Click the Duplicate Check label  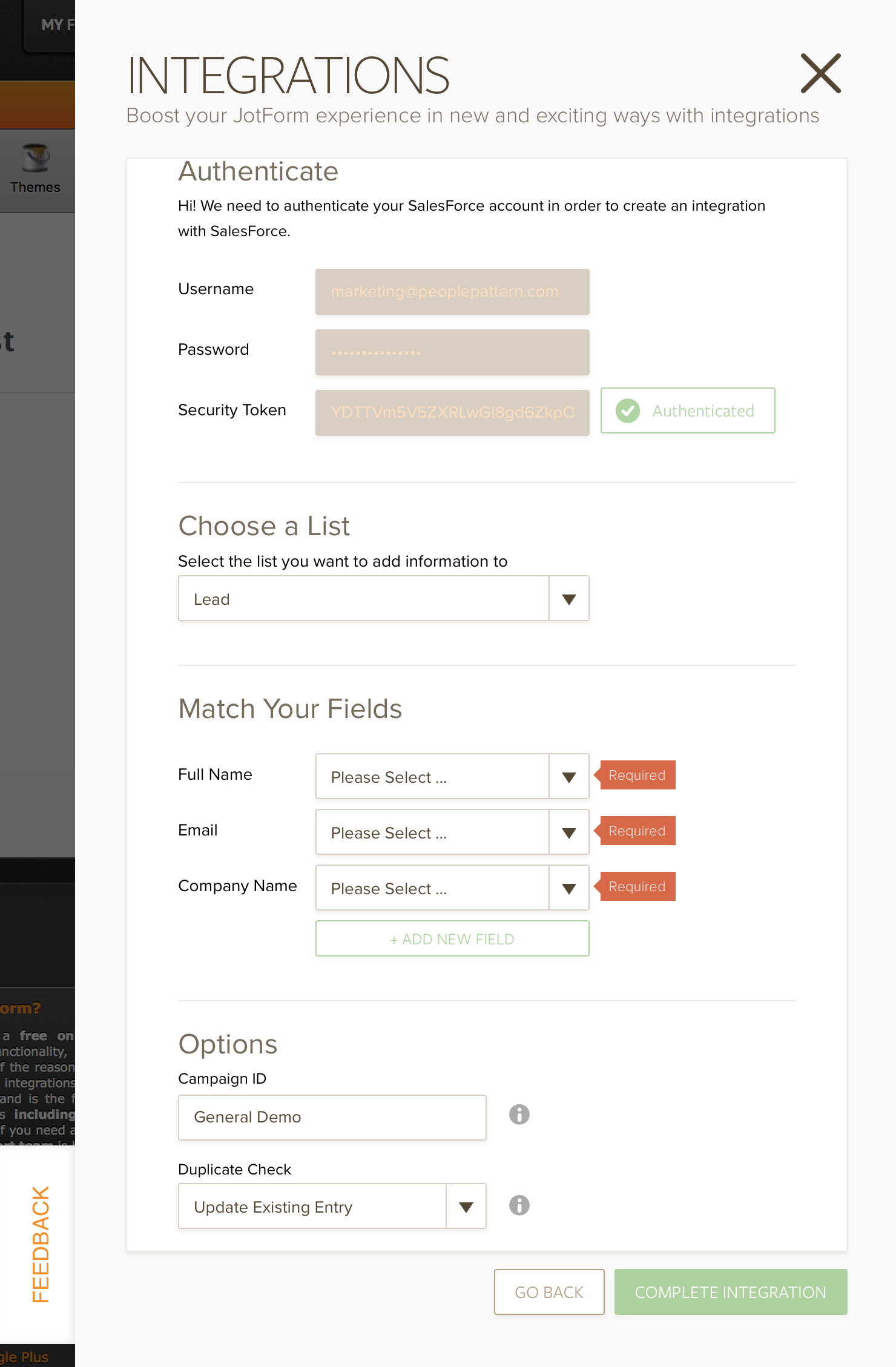235,1170
